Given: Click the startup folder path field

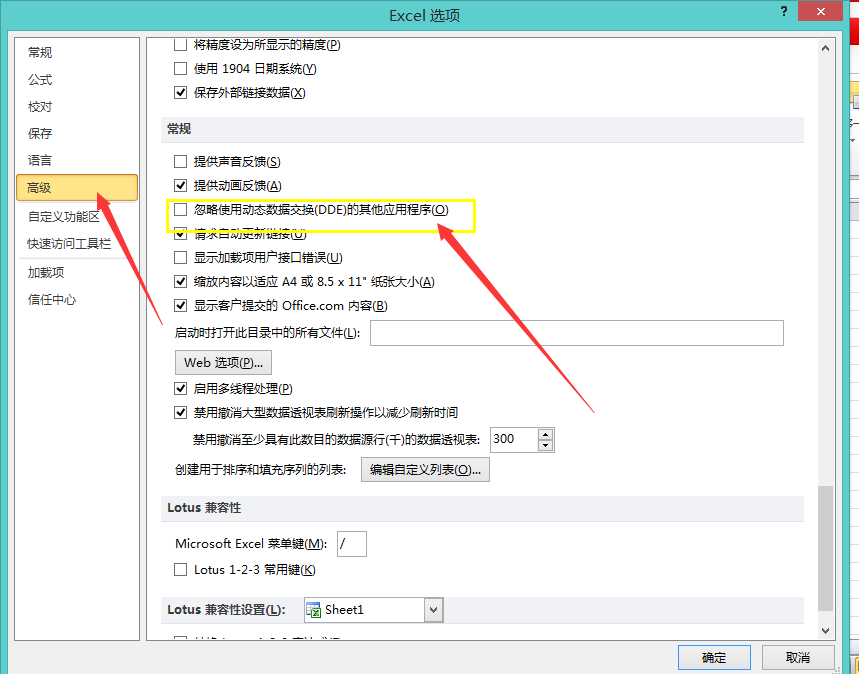Looking at the screenshot, I should pos(576,333).
